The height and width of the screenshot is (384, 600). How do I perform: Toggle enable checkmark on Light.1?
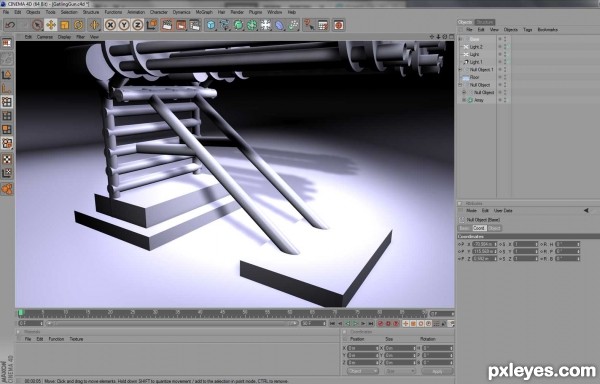point(509,62)
